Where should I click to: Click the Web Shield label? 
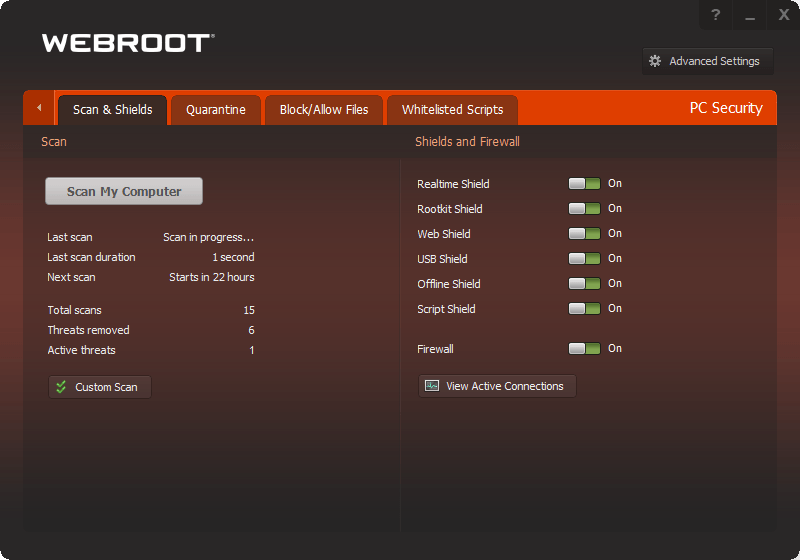444,234
